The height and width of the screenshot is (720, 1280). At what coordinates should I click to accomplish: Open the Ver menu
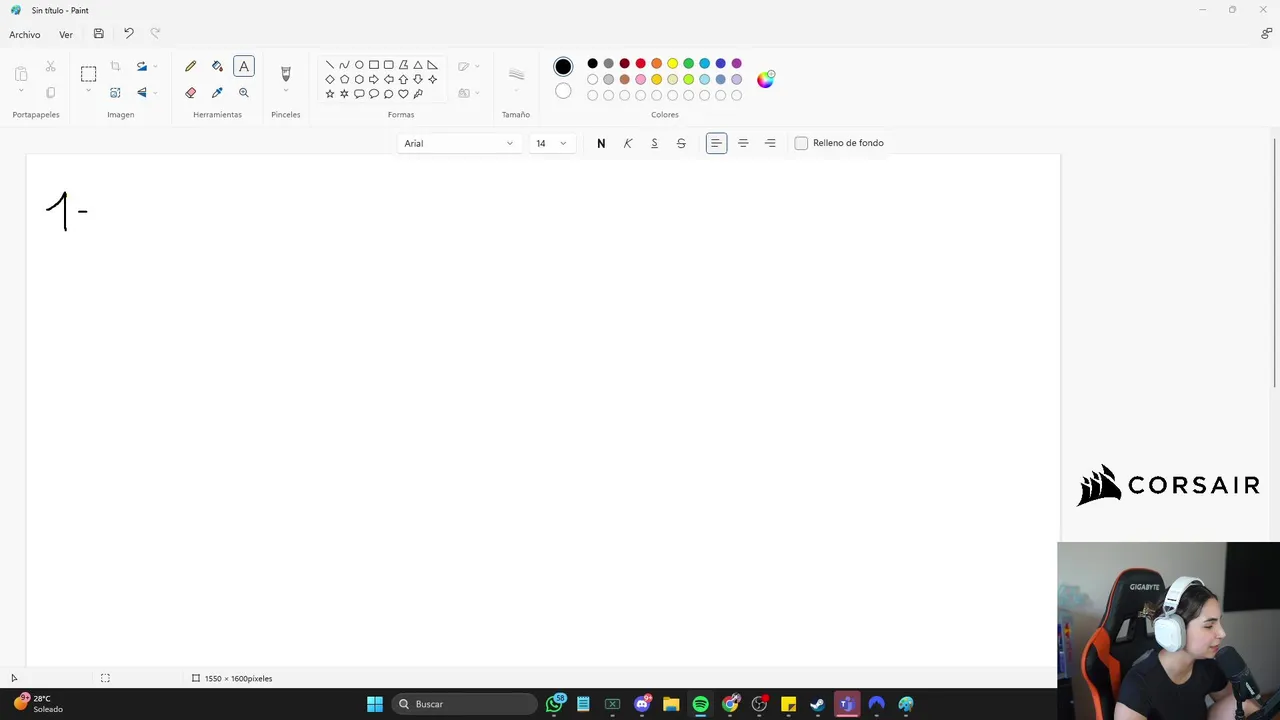(x=66, y=34)
